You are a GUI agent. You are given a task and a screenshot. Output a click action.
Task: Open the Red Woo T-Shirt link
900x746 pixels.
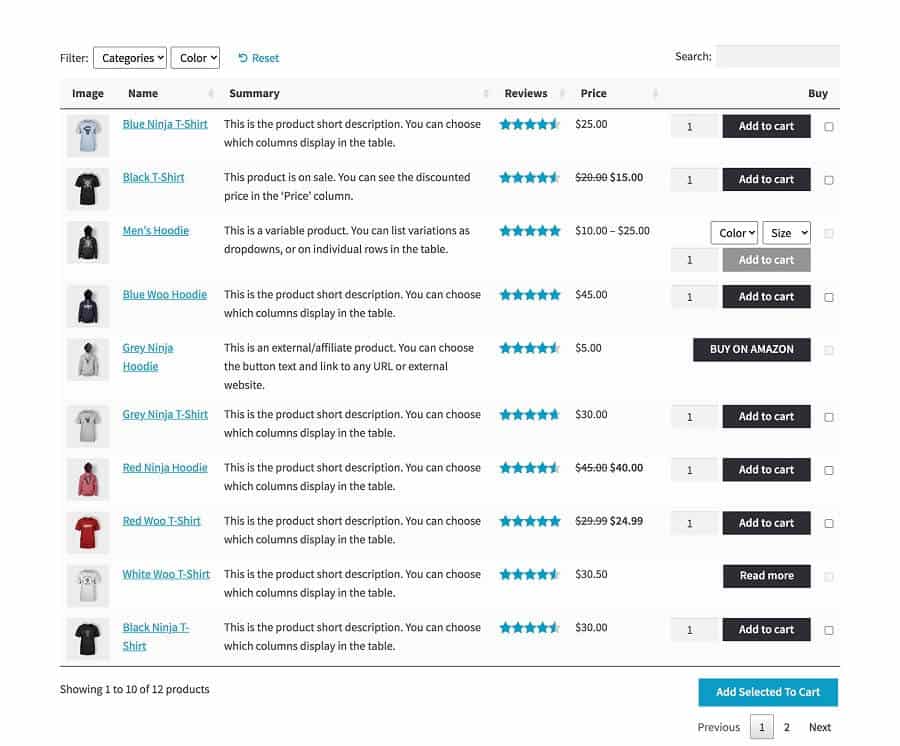click(161, 521)
